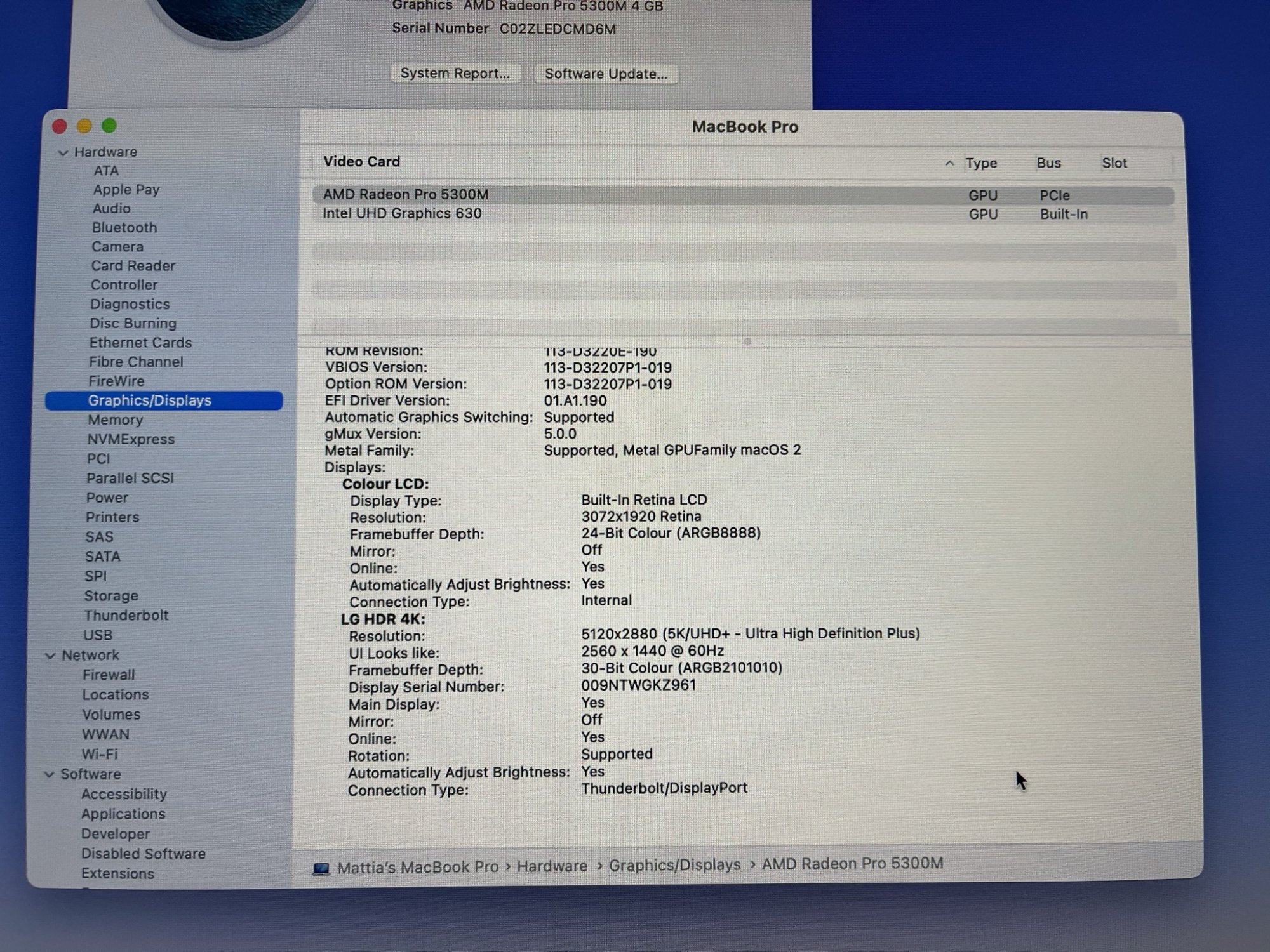Screen dimensions: 1270x952
Task: Collapse the Network section chevron
Action: (x=51, y=656)
